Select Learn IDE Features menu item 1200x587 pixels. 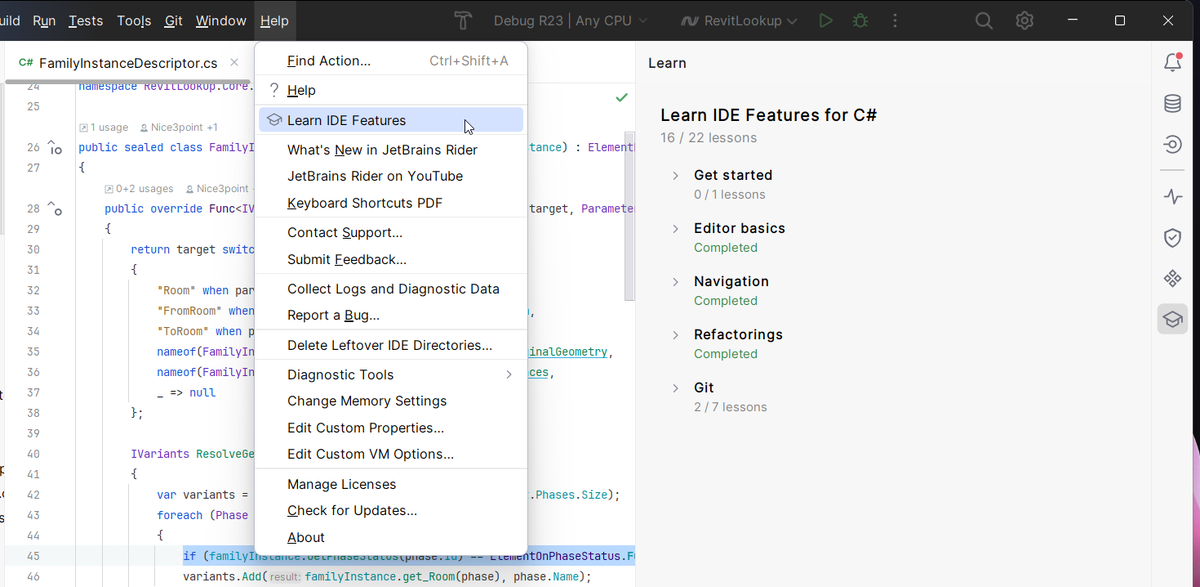(346, 120)
